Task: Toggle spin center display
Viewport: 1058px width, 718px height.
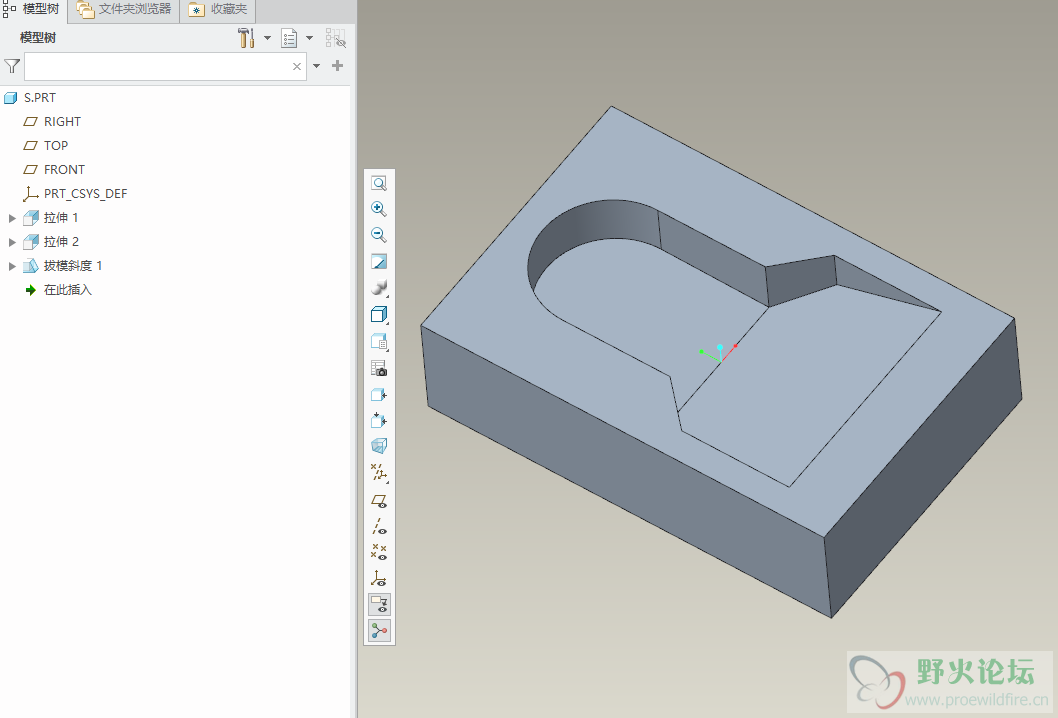Action: click(x=379, y=631)
